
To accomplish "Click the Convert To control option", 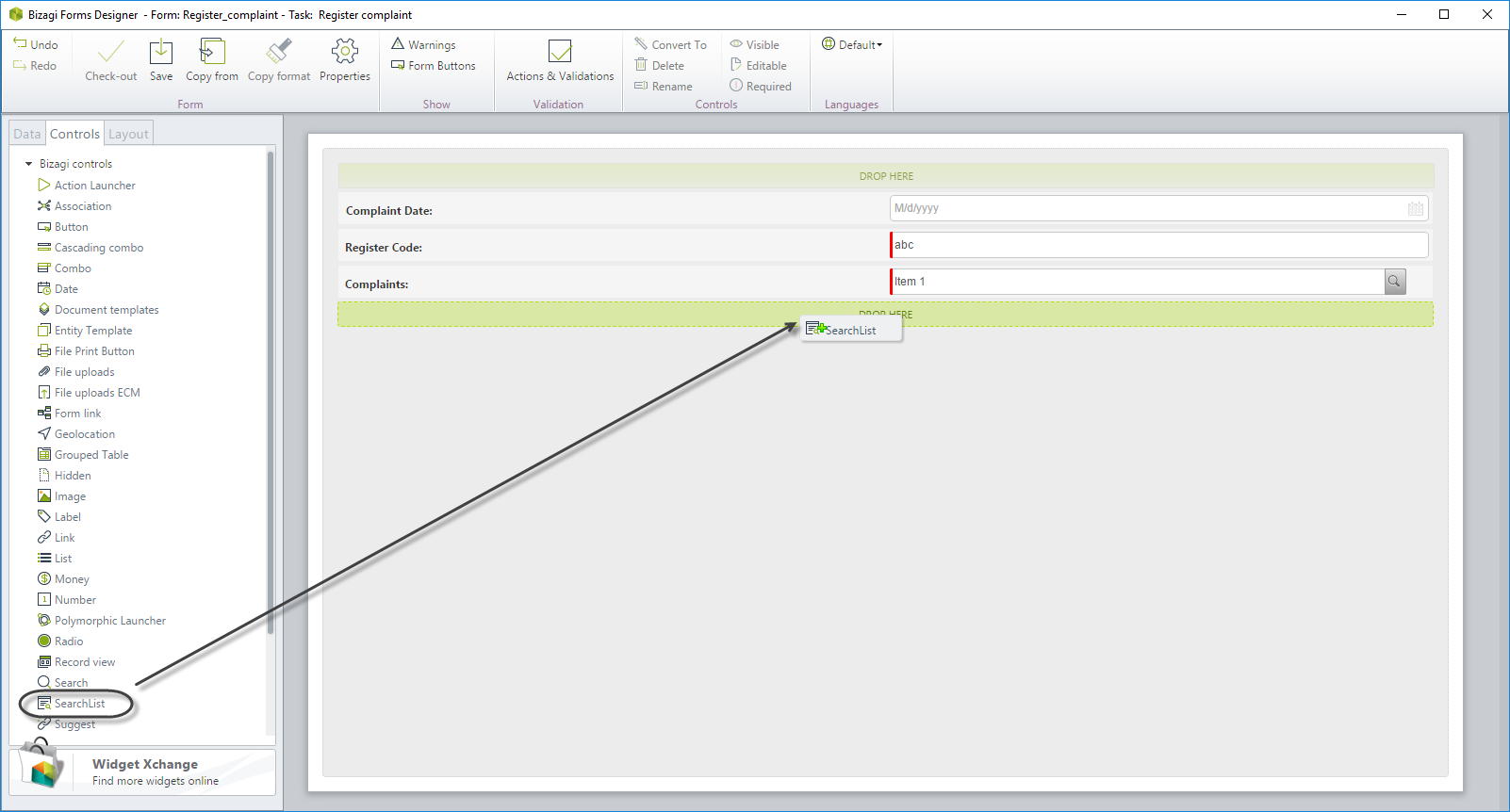I will 670,44.
